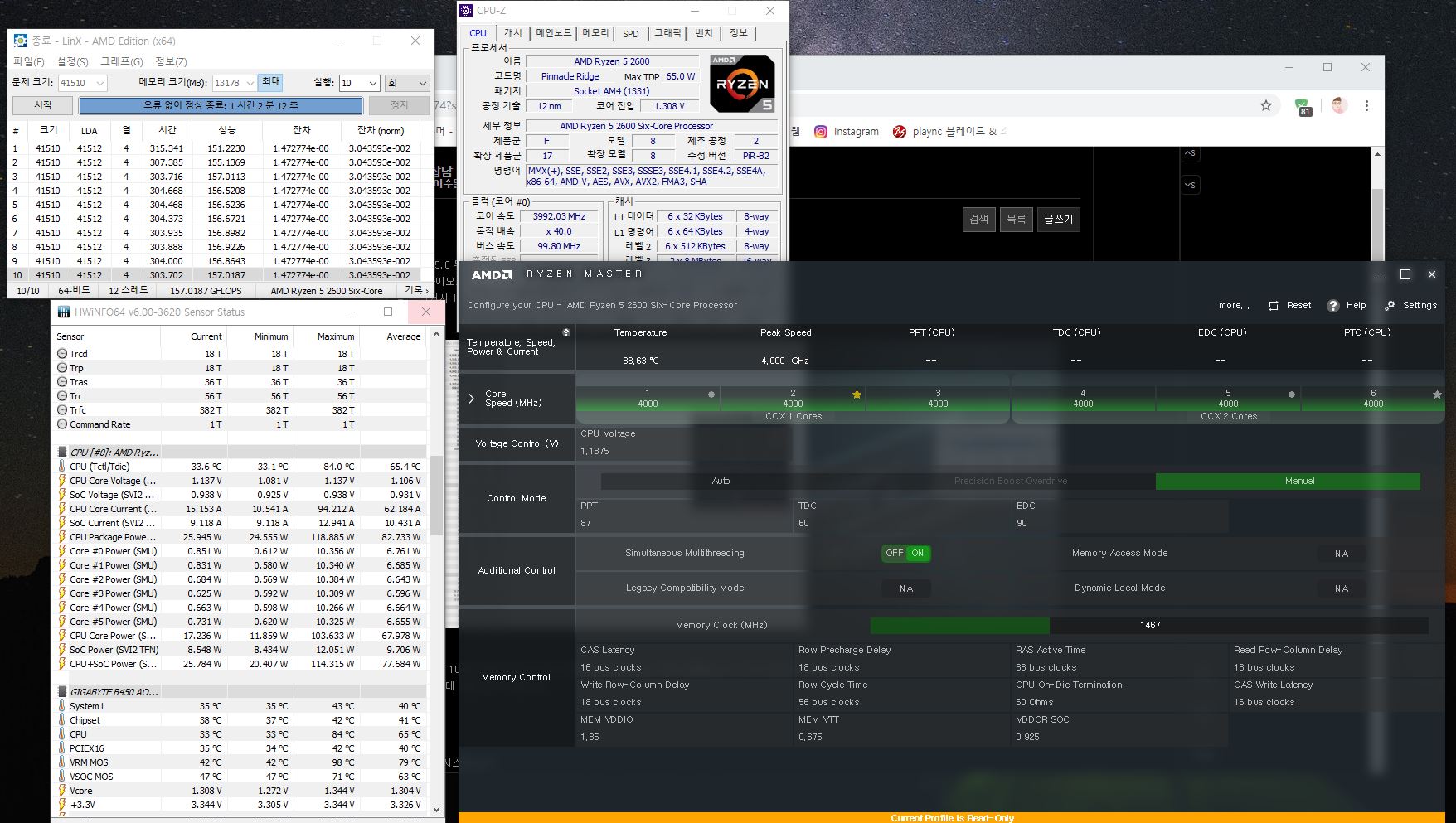
Task: Switch to 캐시 tab in CPU-Z
Action: coord(513,33)
